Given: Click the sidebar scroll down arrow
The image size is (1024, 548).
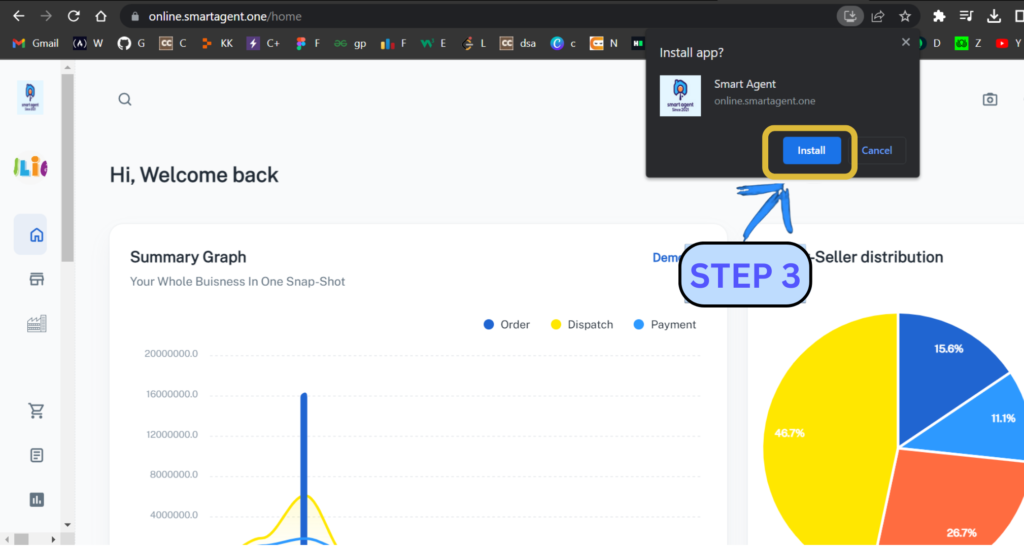Looking at the screenshot, I should click(x=67, y=524).
